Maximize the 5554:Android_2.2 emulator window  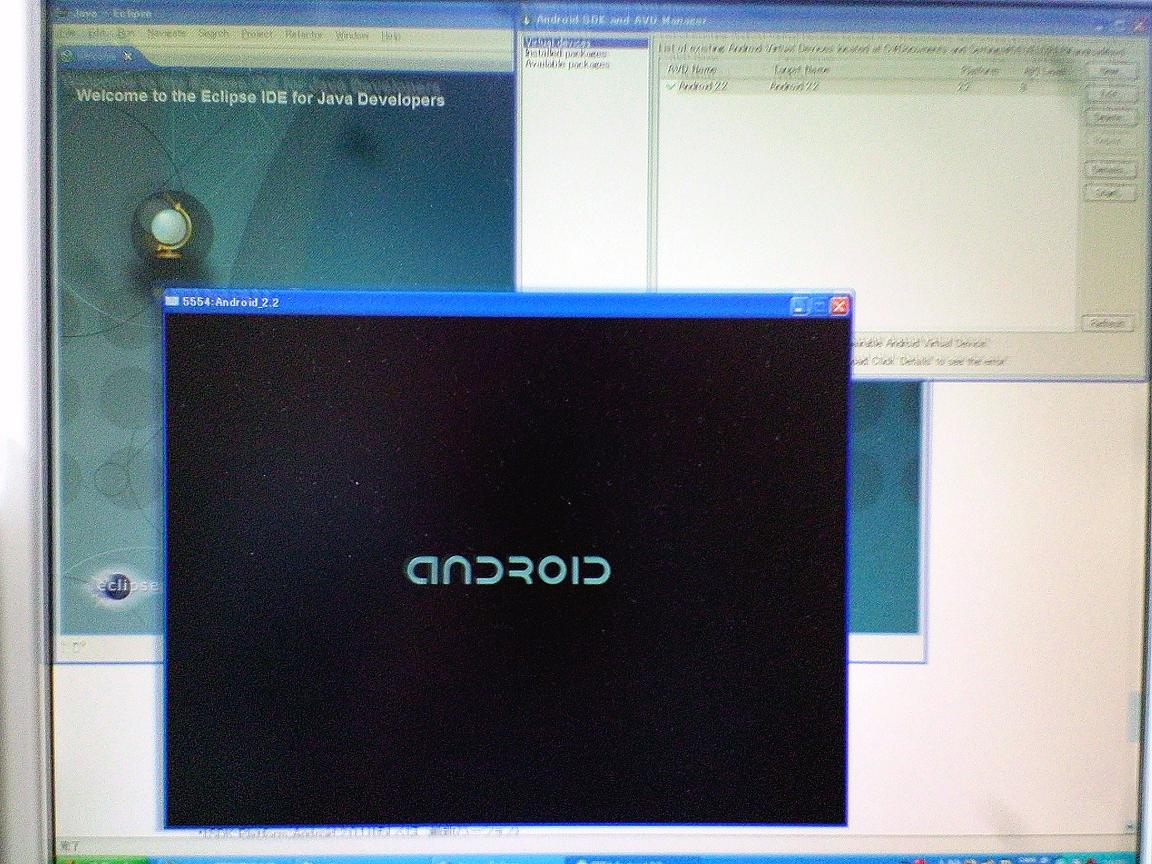tap(820, 305)
